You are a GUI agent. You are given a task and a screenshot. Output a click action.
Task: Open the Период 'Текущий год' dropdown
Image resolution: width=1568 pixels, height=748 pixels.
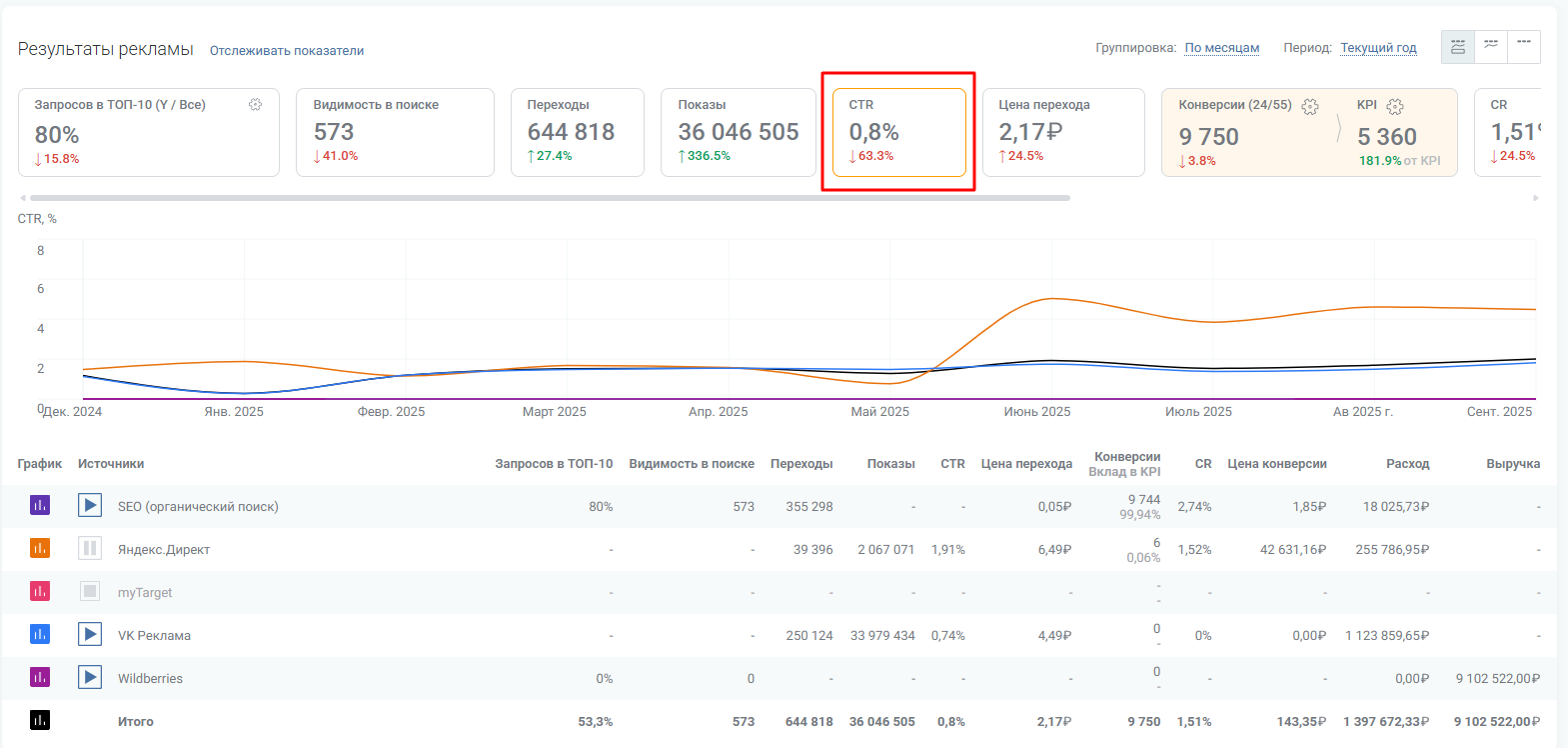click(1378, 48)
